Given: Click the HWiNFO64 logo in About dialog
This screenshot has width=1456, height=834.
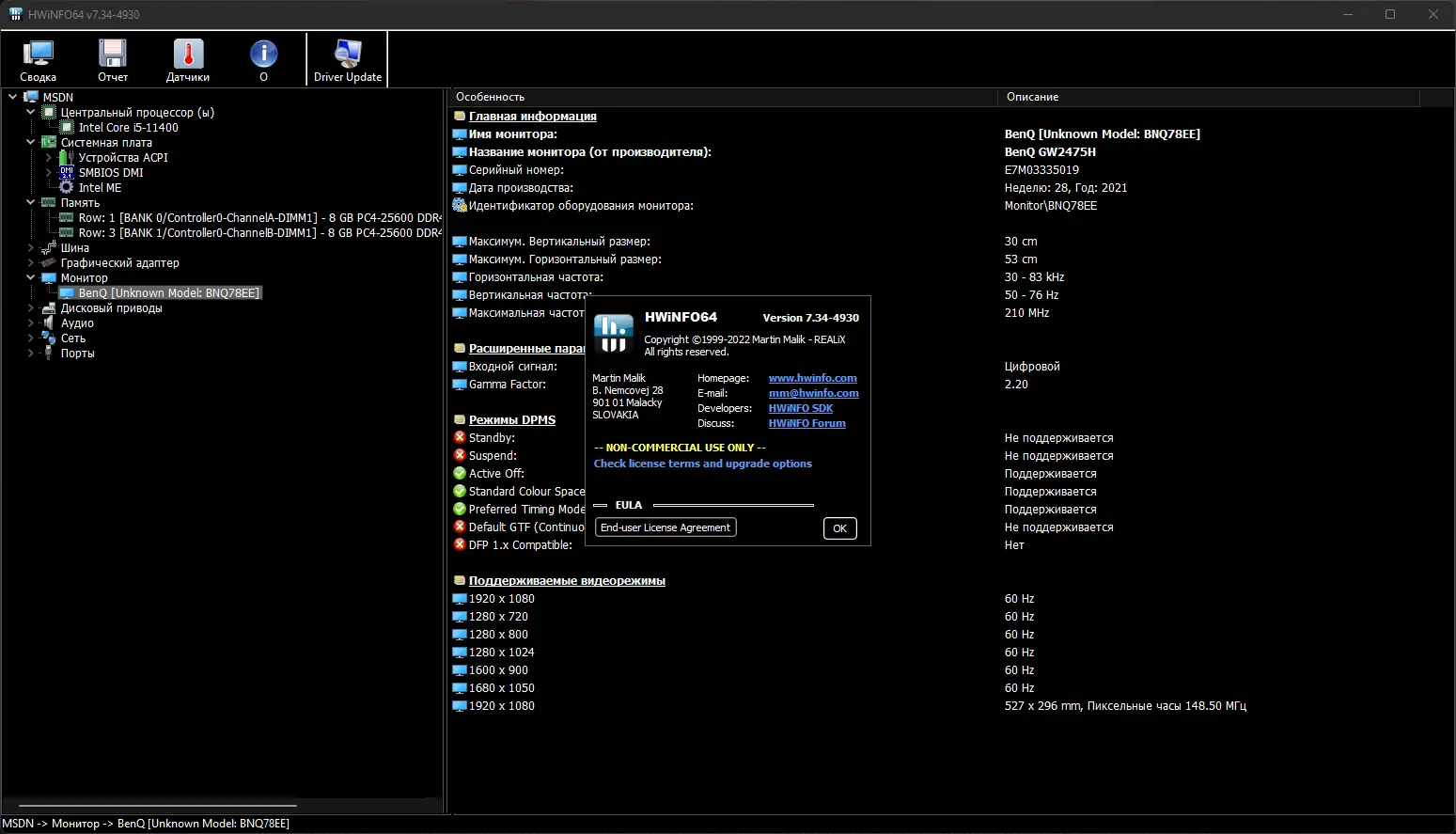Looking at the screenshot, I should [614, 333].
